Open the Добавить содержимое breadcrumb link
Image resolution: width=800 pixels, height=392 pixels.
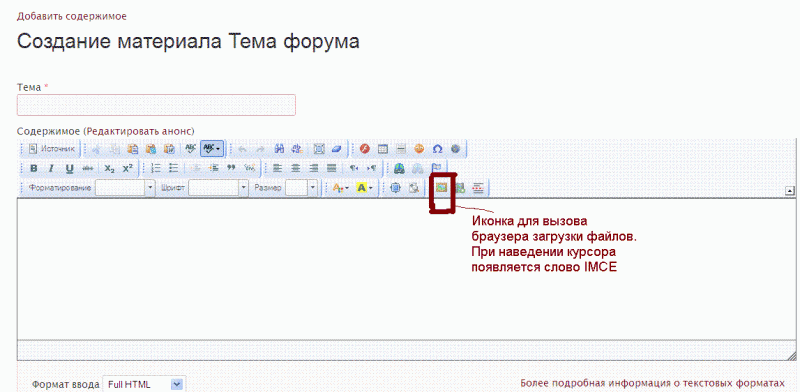point(72,16)
